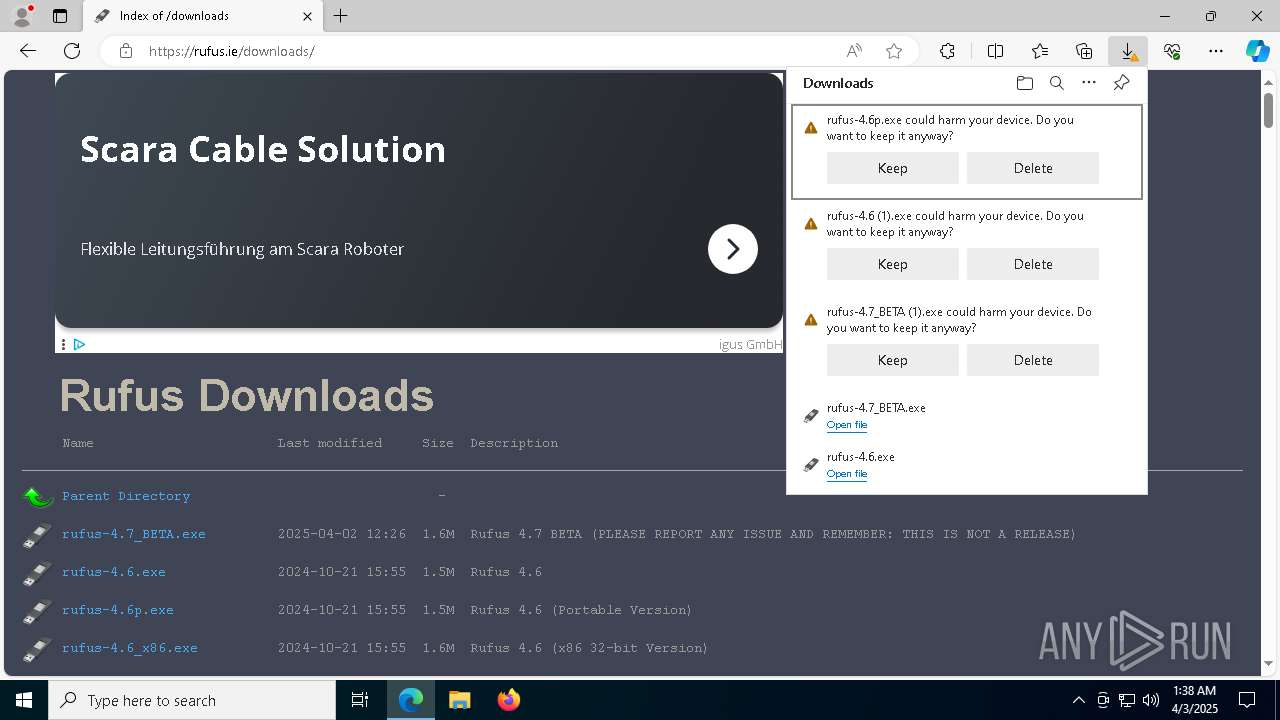Click the Scara Cable Solution ad banner
The width and height of the screenshot is (1280, 720).
coord(419,200)
